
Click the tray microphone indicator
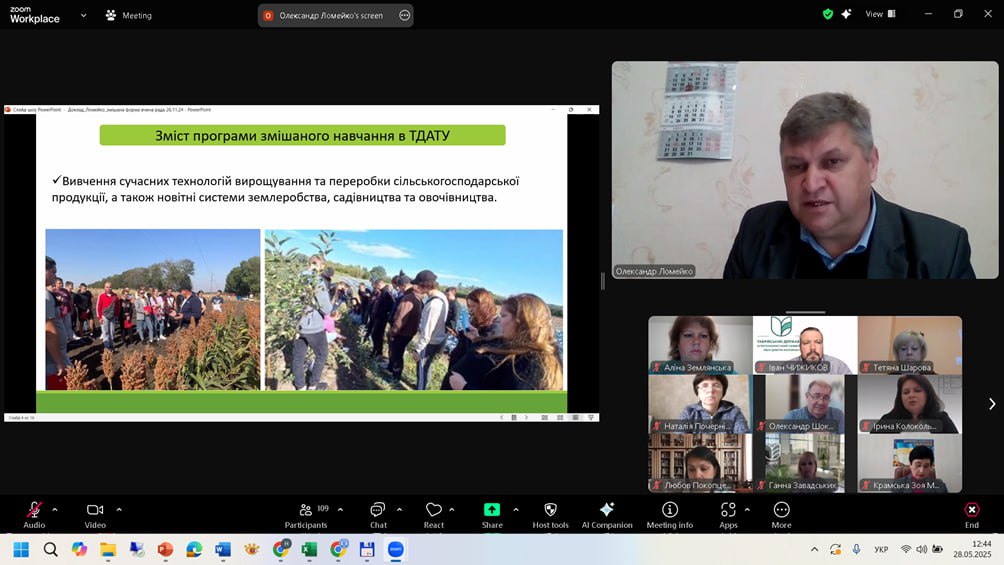click(x=856, y=549)
